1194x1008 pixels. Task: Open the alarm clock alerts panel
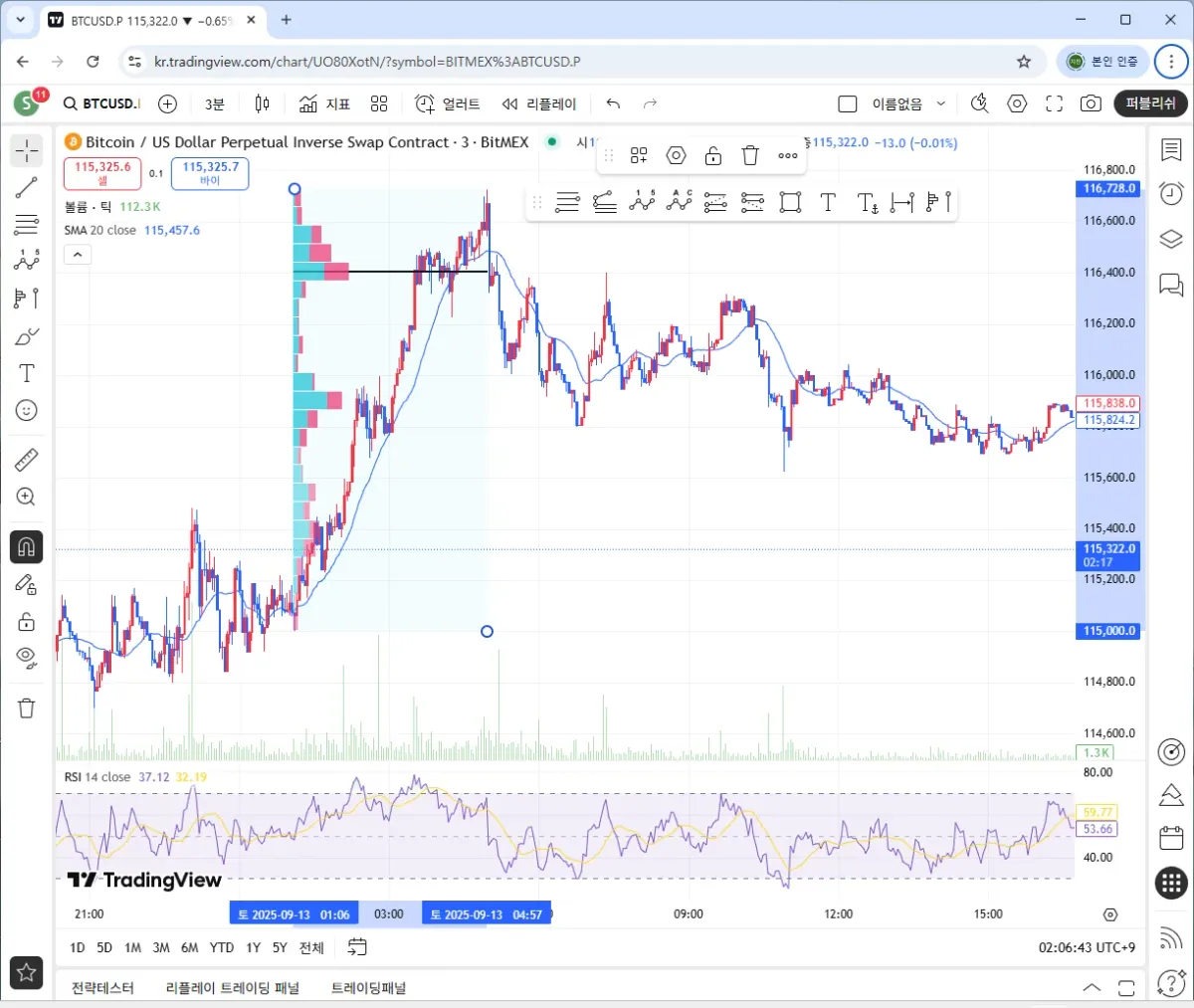pos(1171,193)
